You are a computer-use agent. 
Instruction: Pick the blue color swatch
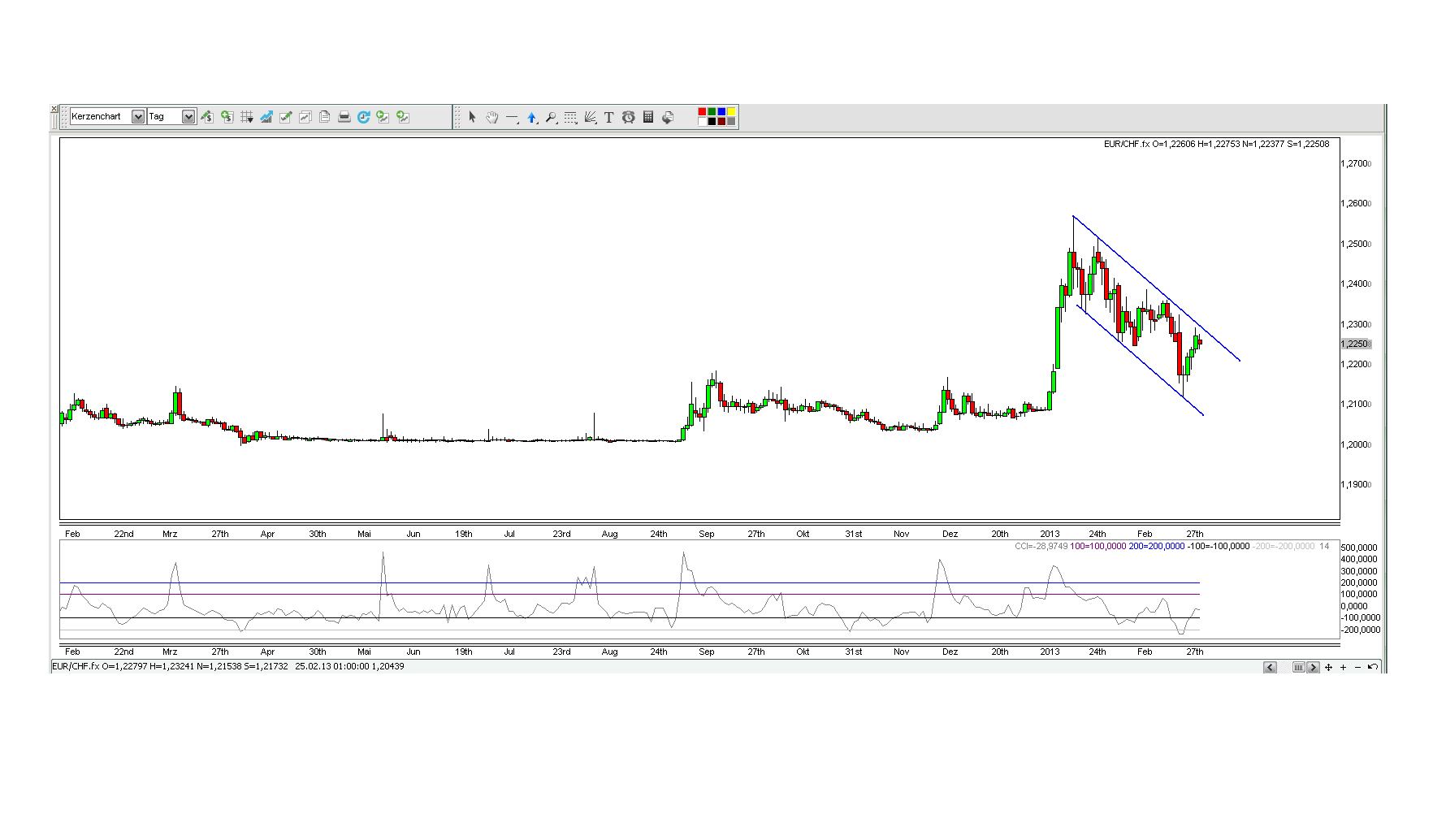pos(722,112)
